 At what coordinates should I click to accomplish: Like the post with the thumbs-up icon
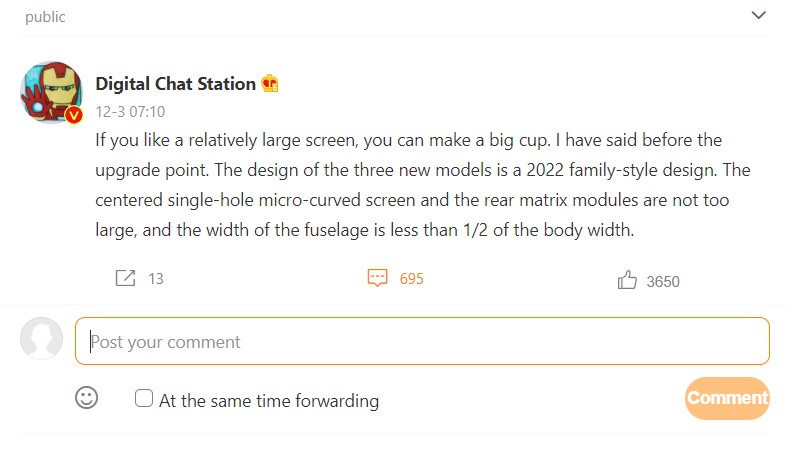(627, 280)
